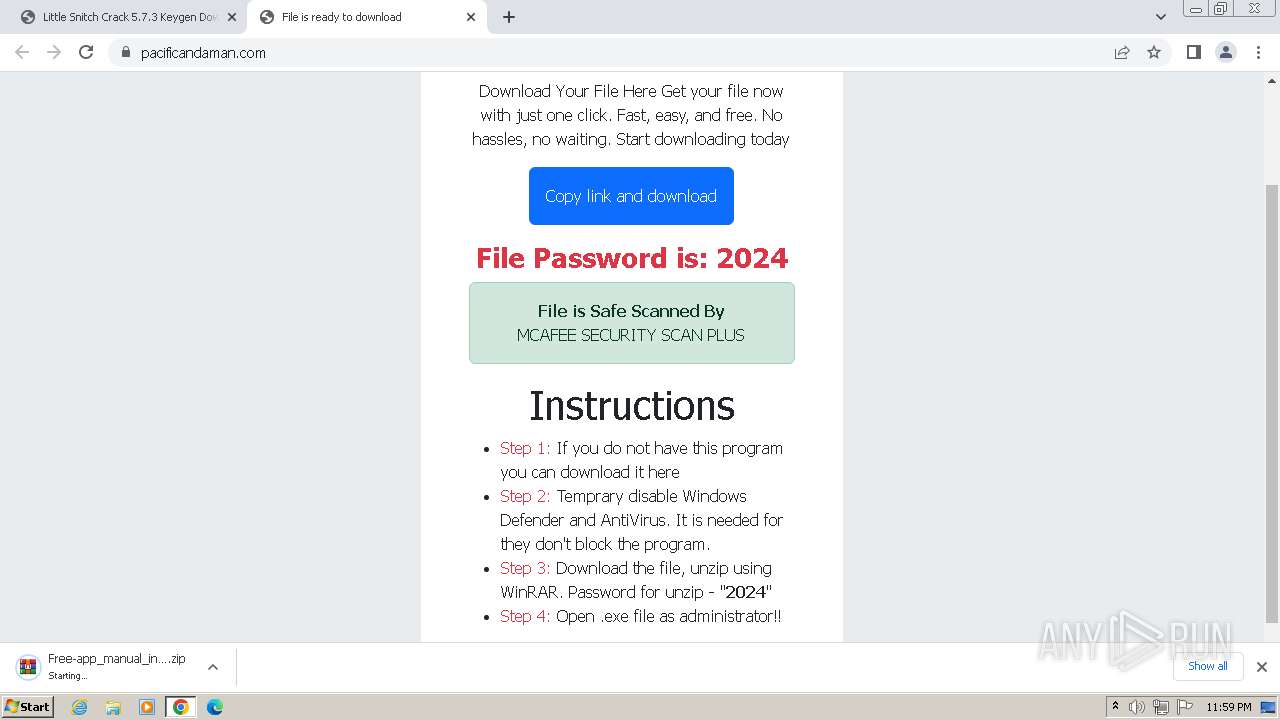Launch Internet Explorer from taskbar
Image resolution: width=1280 pixels, height=720 pixels.
pos(80,707)
